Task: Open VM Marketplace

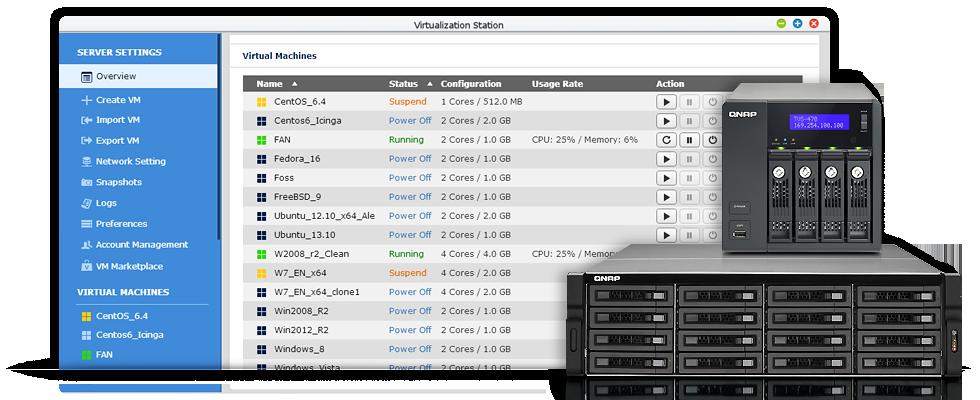Action: coord(129,266)
